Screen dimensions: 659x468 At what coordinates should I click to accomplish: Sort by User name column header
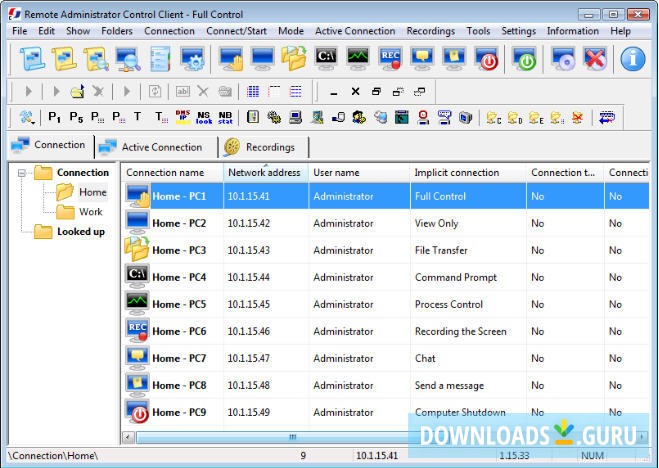point(359,173)
